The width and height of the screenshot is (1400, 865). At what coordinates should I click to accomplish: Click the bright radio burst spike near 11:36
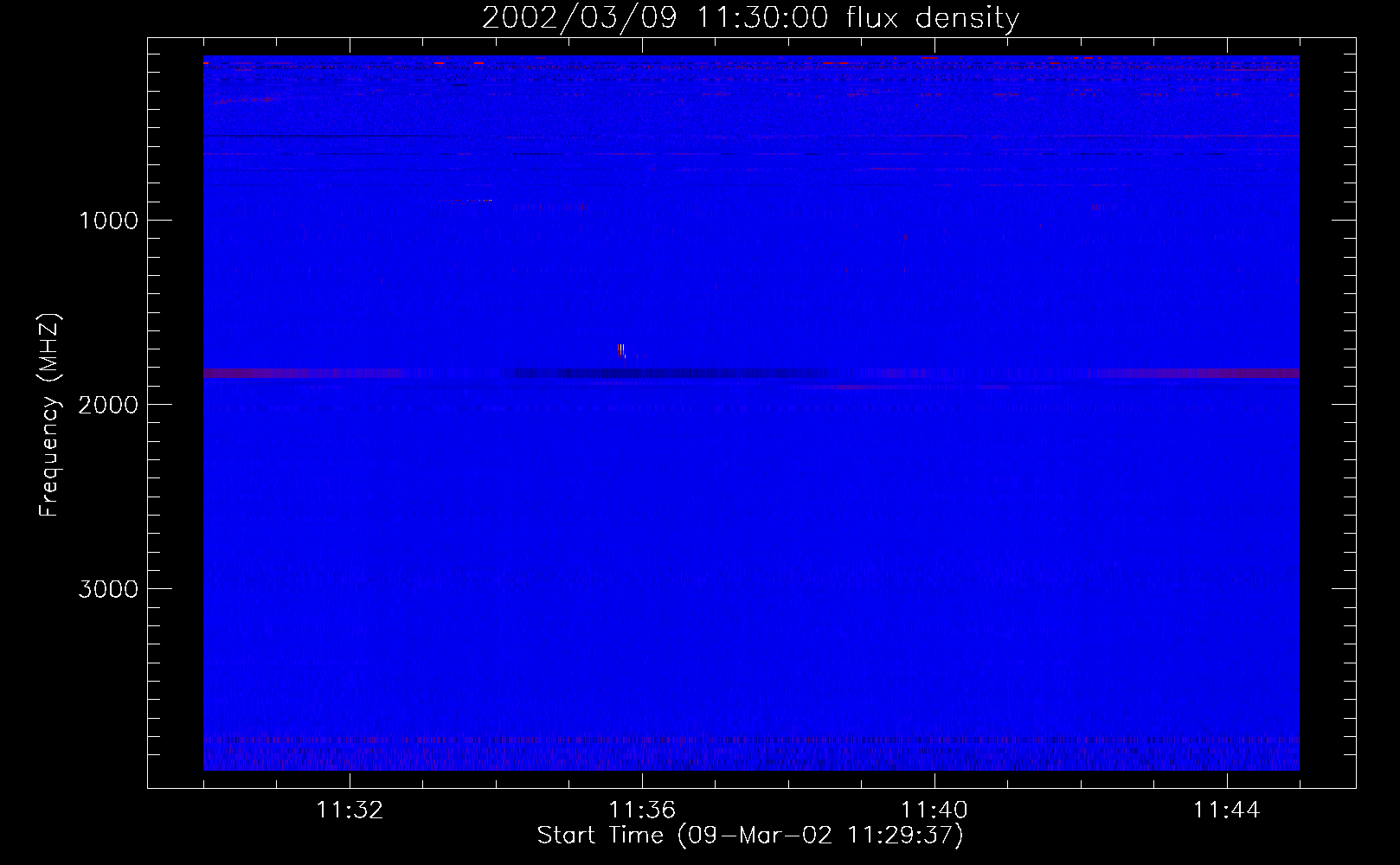(x=621, y=349)
